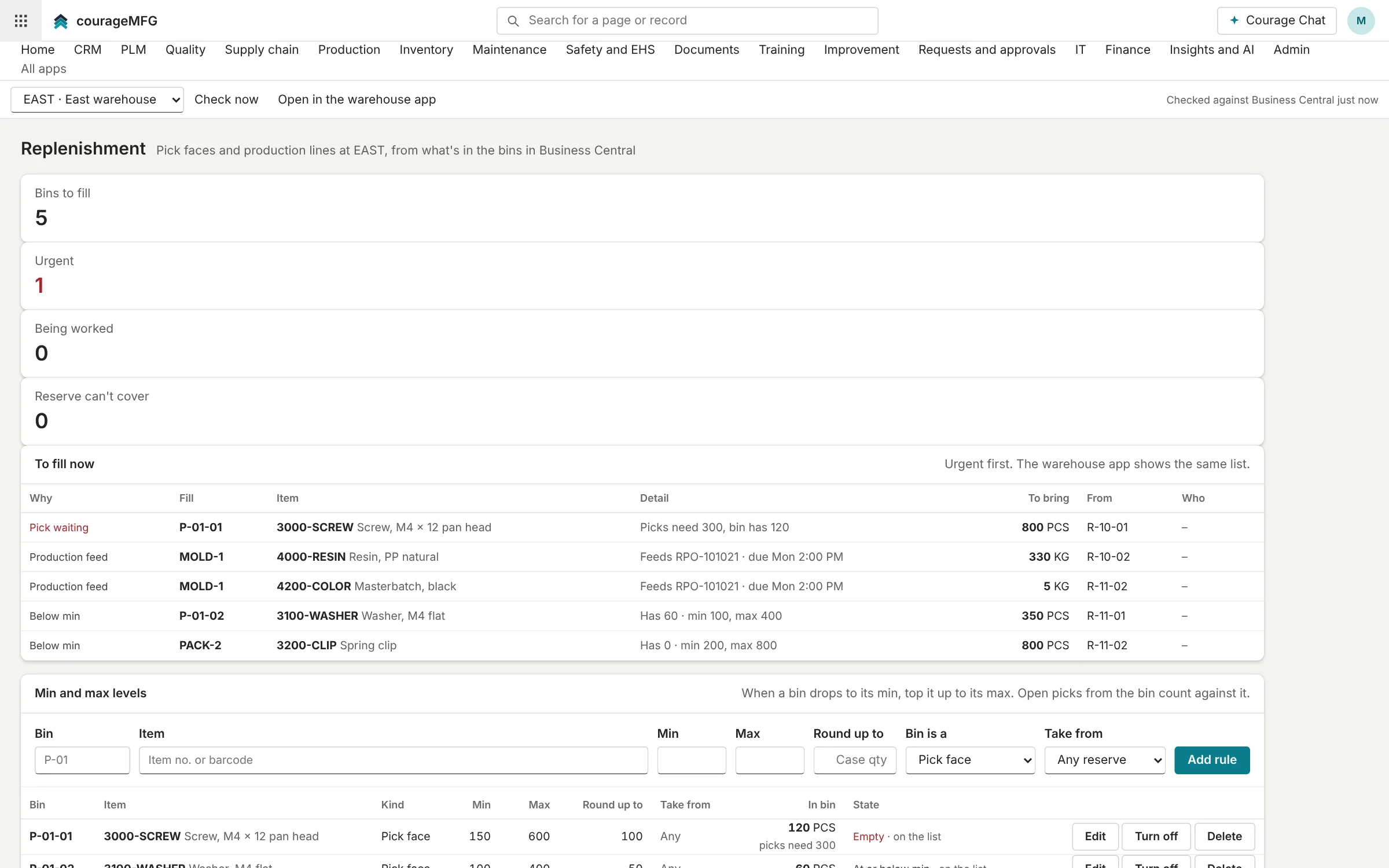Open the EAST warehouse selector dropdown

click(97, 100)
